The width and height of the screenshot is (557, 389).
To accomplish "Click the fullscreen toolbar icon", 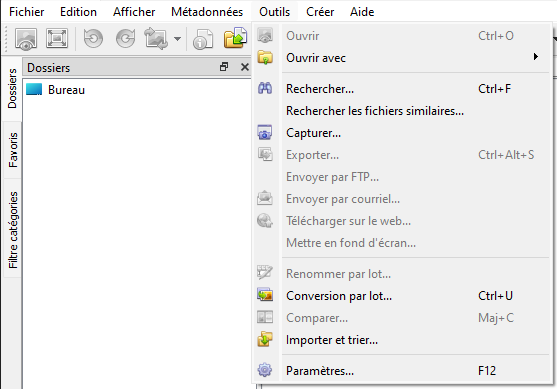I will (57, 38).
